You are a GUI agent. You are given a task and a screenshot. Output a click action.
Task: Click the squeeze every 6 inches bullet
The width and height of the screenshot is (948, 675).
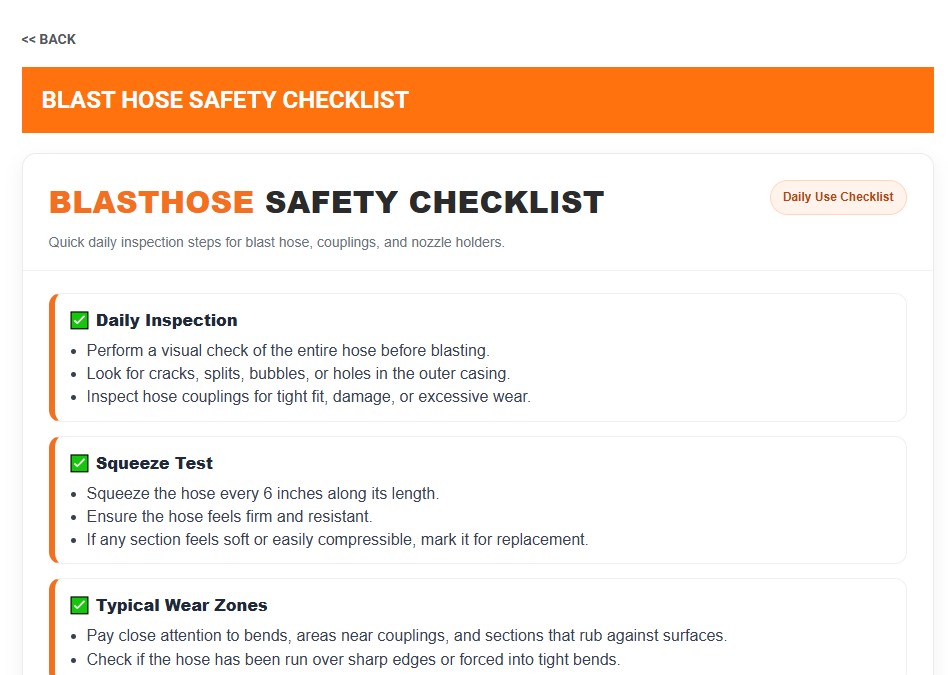point(263,494)
